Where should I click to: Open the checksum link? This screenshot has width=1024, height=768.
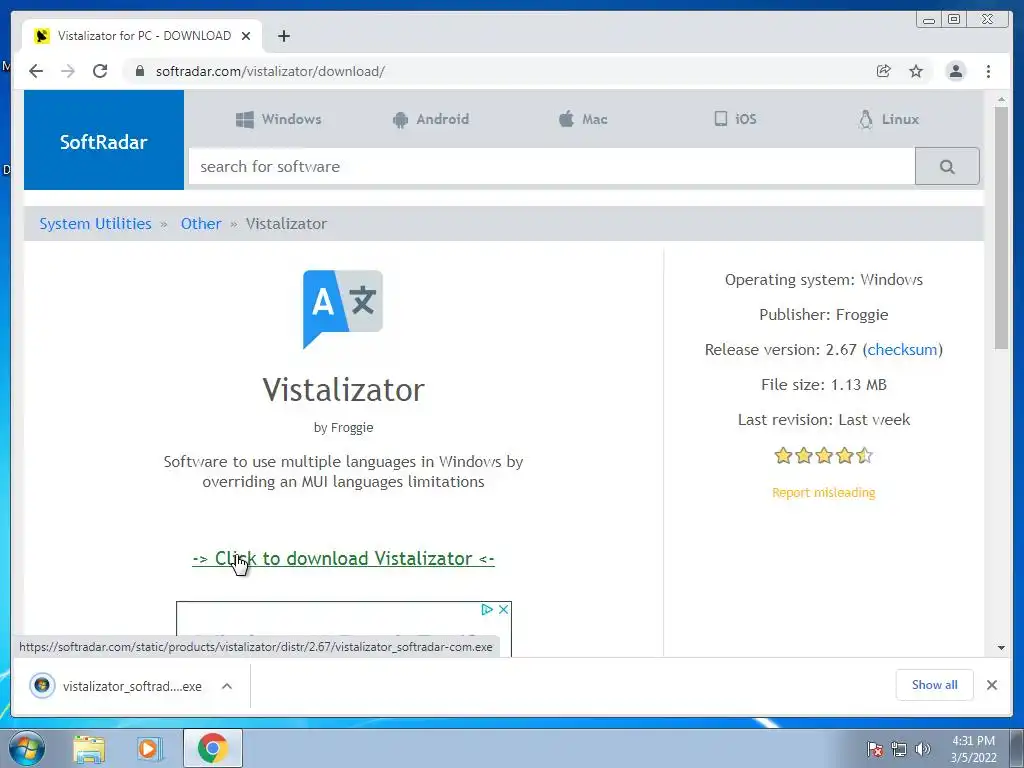(903, 349)
